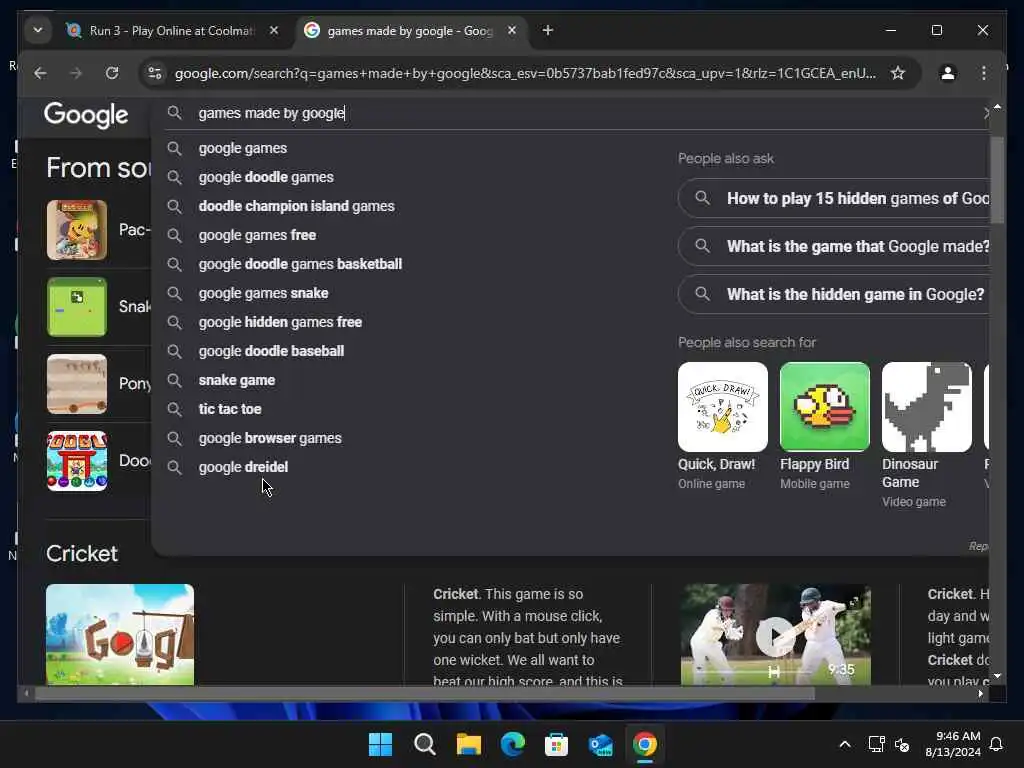Choose 'tic tac toe' suggestion
The height and width of the screenshot is (768, 1024).
(230, 409)
